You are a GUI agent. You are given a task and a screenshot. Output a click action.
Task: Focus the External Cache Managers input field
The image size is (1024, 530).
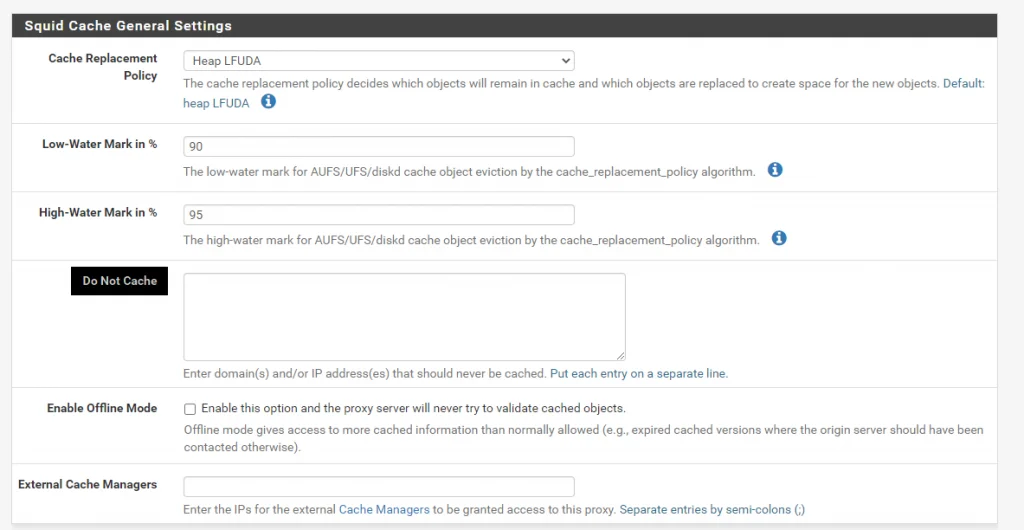pyautogui.click(x=379, y=486)
